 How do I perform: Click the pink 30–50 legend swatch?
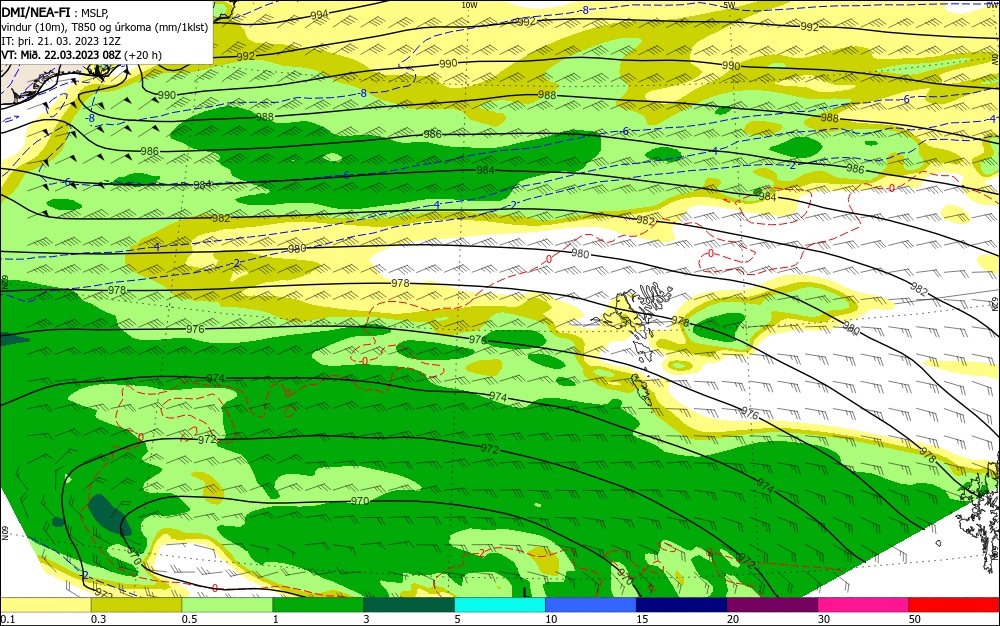[x=864, y=605]
